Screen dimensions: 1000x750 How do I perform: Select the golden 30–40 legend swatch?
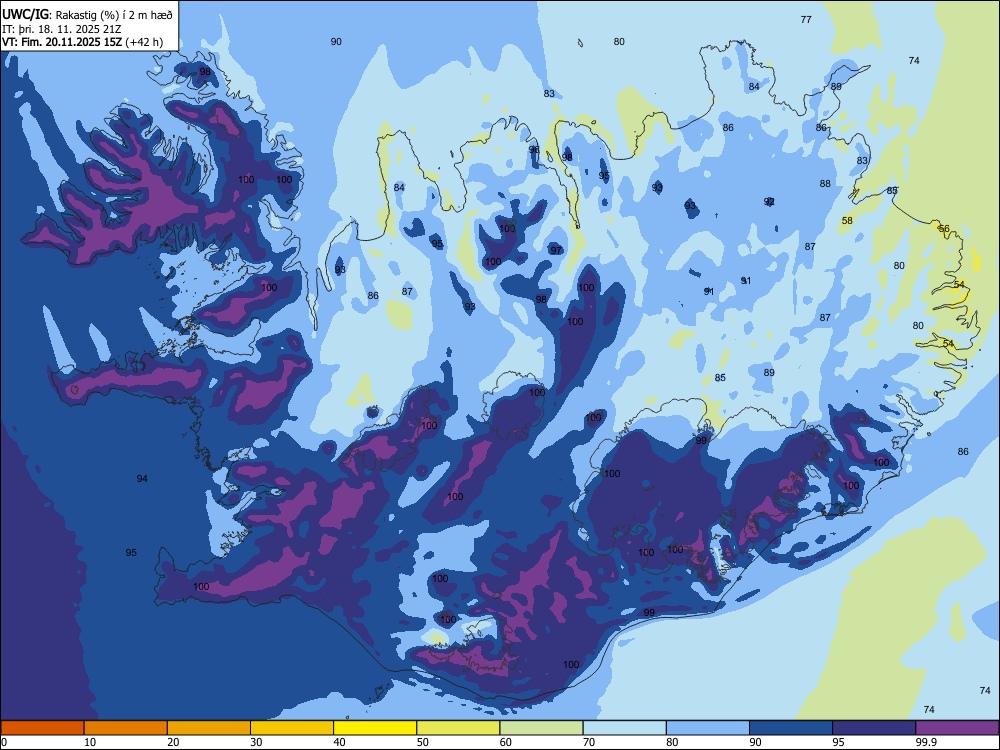[x=292, y=728]
